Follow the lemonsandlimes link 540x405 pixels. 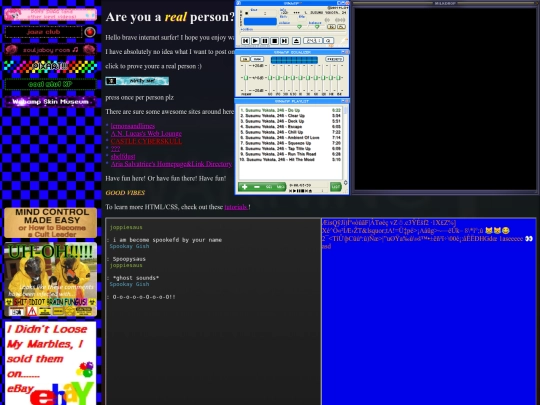pyautogui.click(x=133, y=126)
